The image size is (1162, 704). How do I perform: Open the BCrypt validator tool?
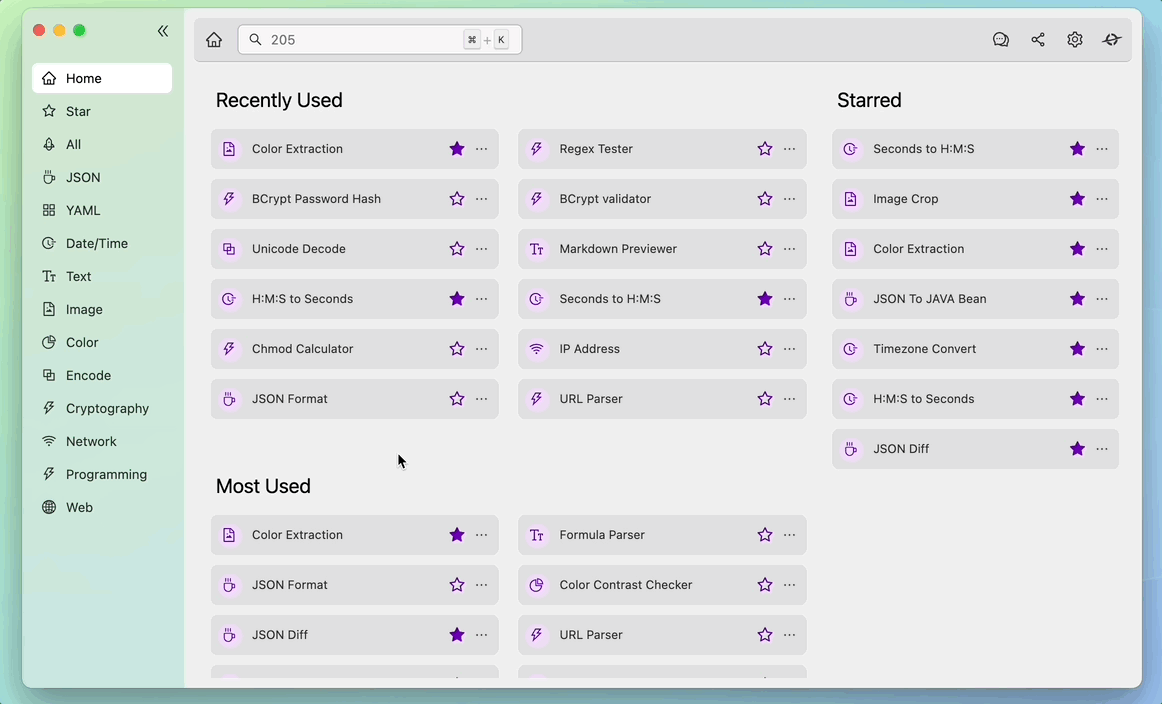point(662,199)
